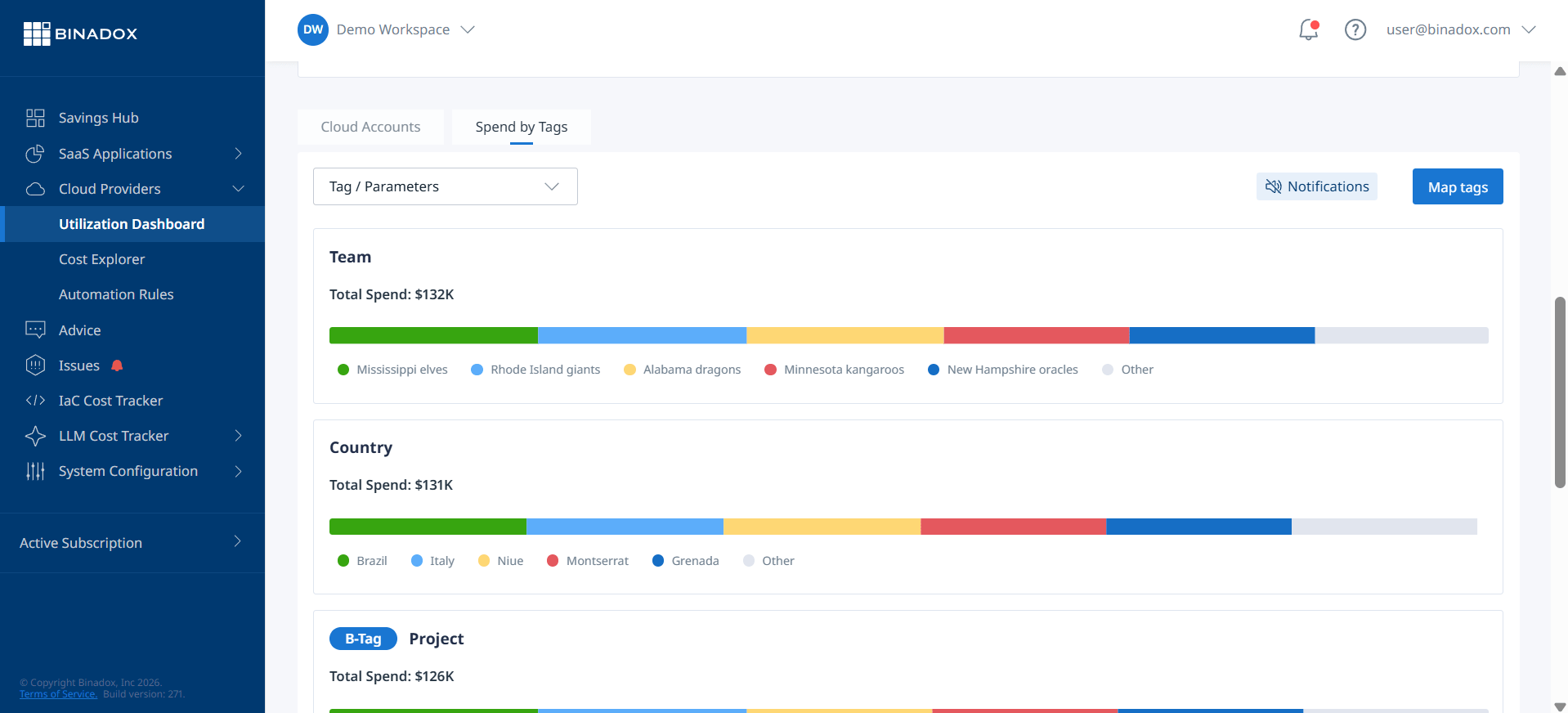
Task: Click the red alert bell beside Issues
Action: point(117,365)
